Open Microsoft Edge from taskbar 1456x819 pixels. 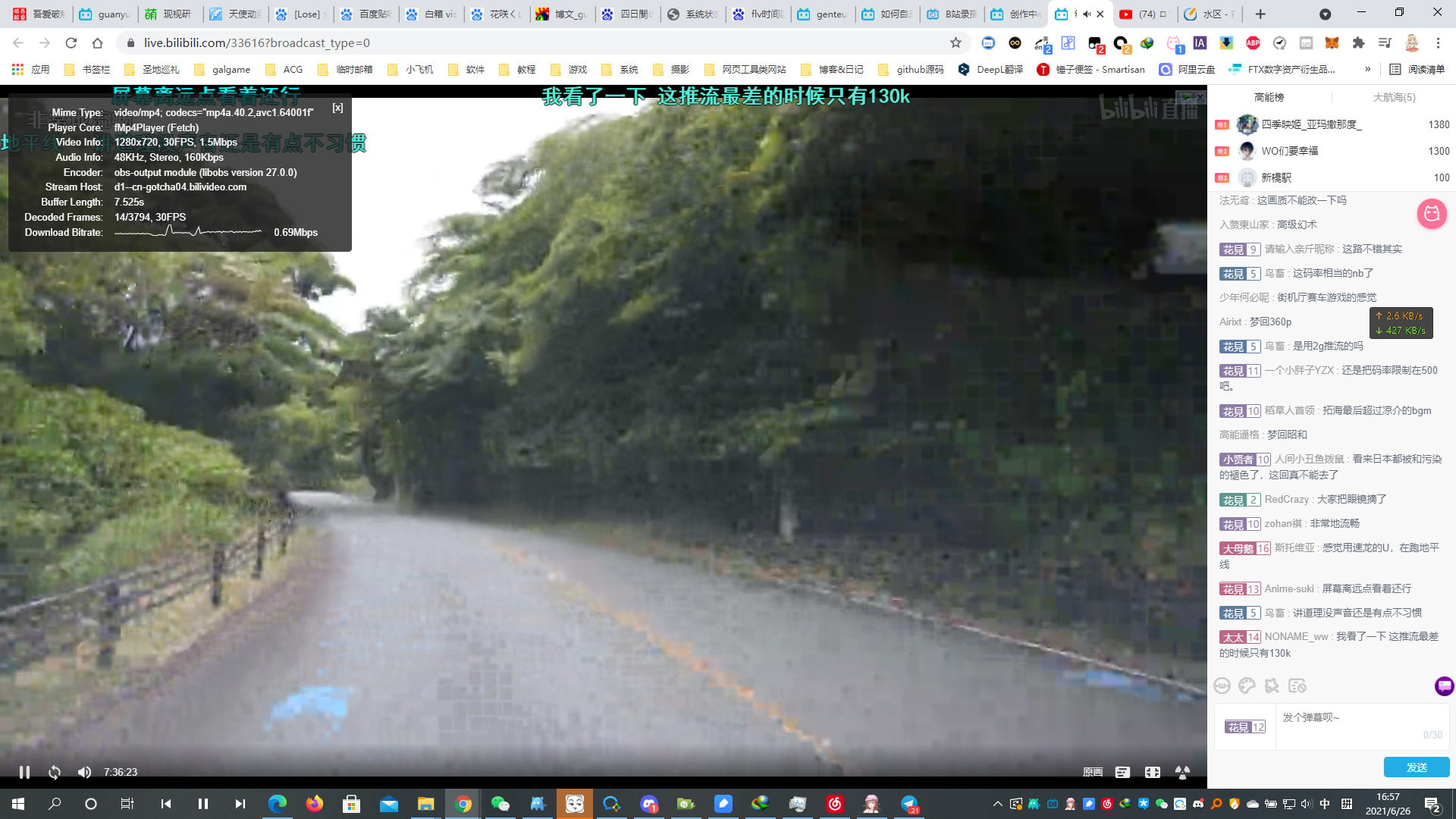pos(277,803)
